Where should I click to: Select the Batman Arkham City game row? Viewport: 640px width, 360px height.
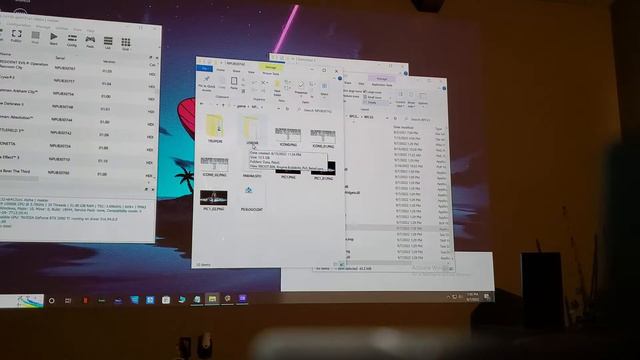[x=78, y=93]
